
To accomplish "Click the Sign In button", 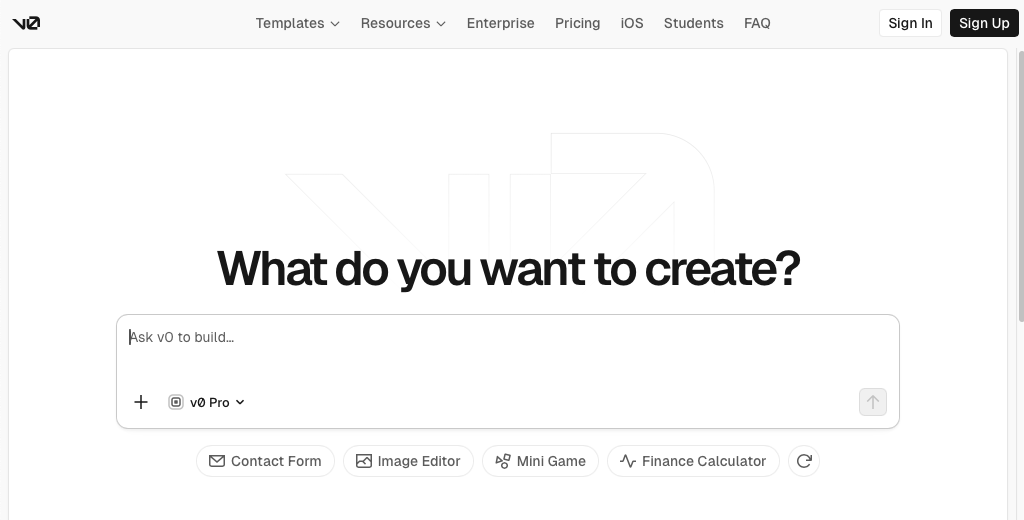I will pyautogui.click(x=910, y=23).
